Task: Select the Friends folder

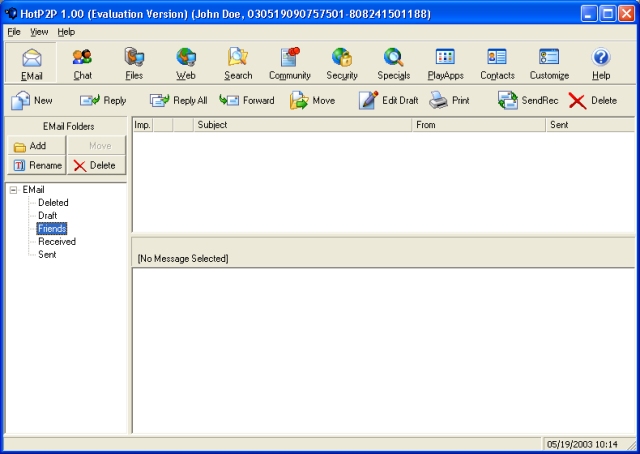Action: click(52, 229)
